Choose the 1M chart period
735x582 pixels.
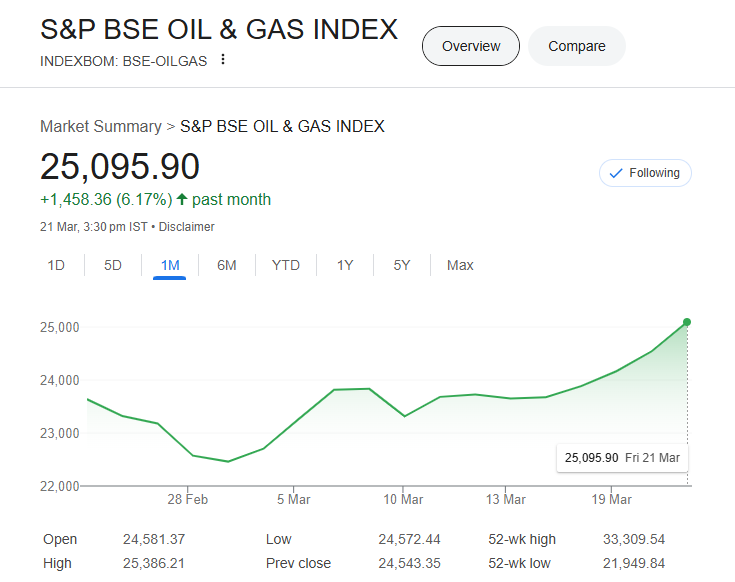[170, 265]
